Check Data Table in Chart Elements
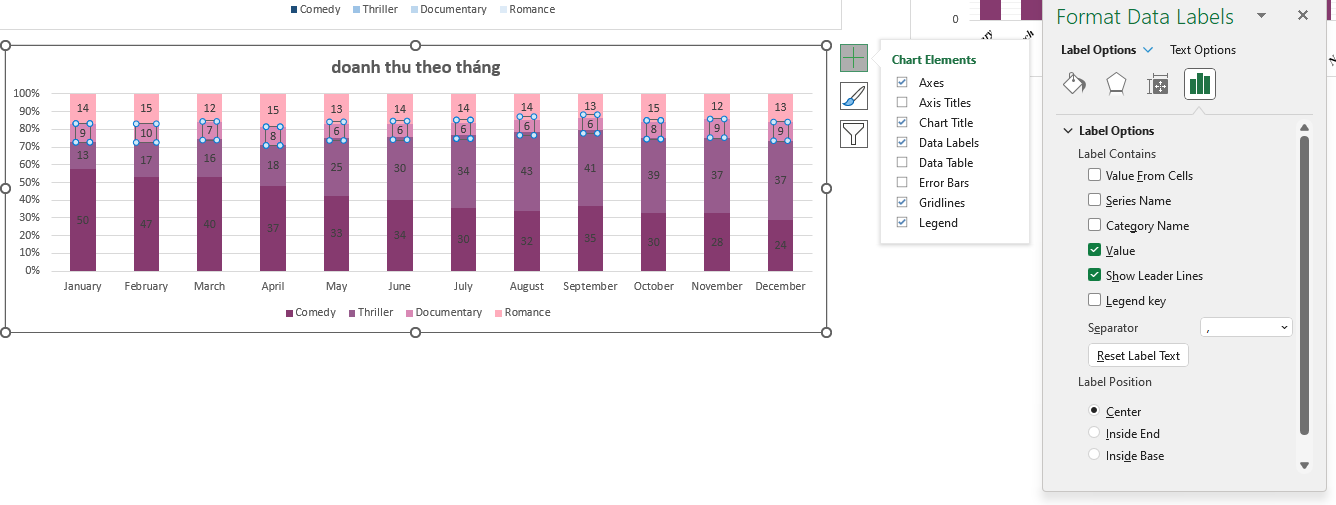The width and height of the screenshot is (1336, 505). [x=902, y=163]
